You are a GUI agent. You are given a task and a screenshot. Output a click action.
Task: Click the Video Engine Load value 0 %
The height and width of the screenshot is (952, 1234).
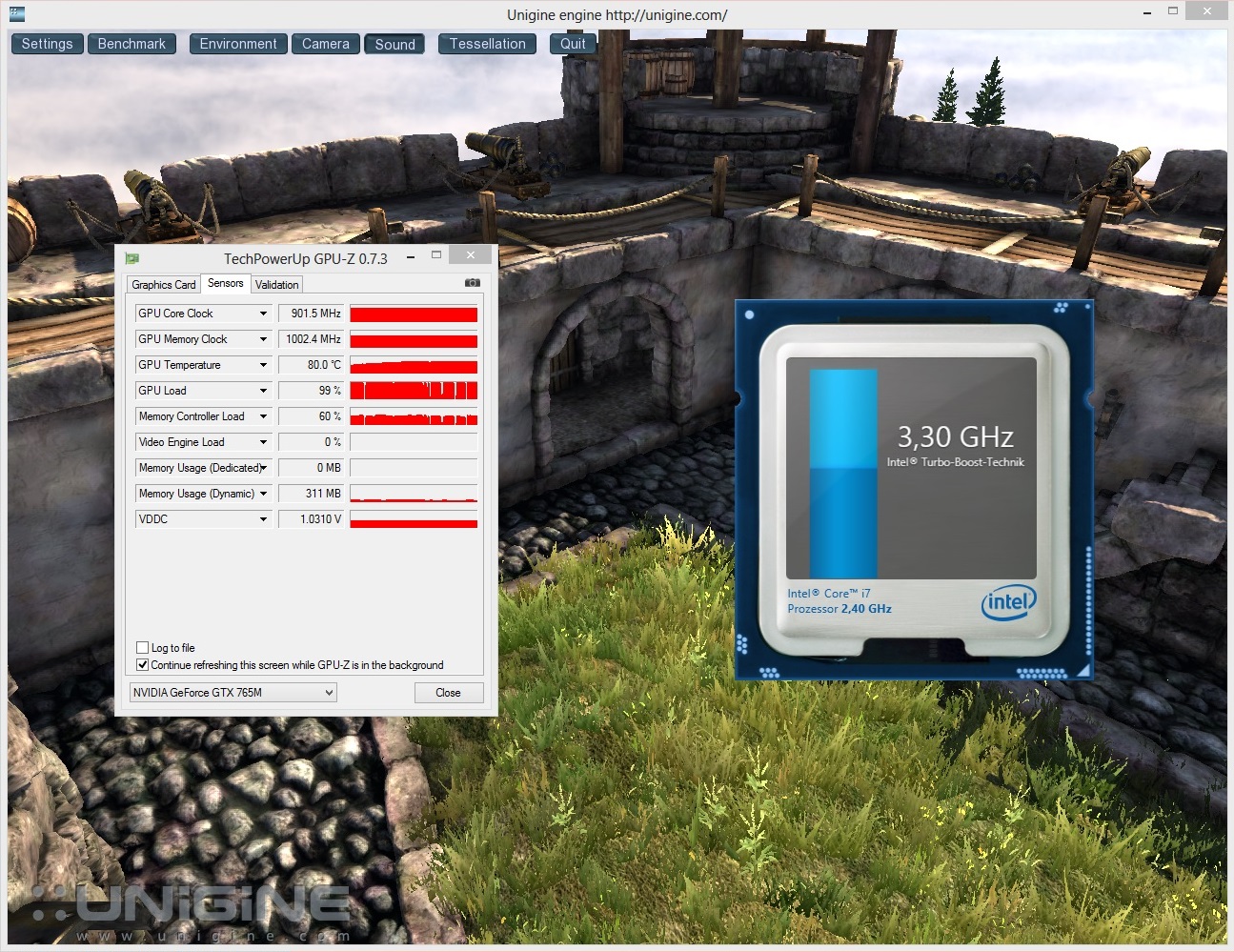(x=311, y=442)
